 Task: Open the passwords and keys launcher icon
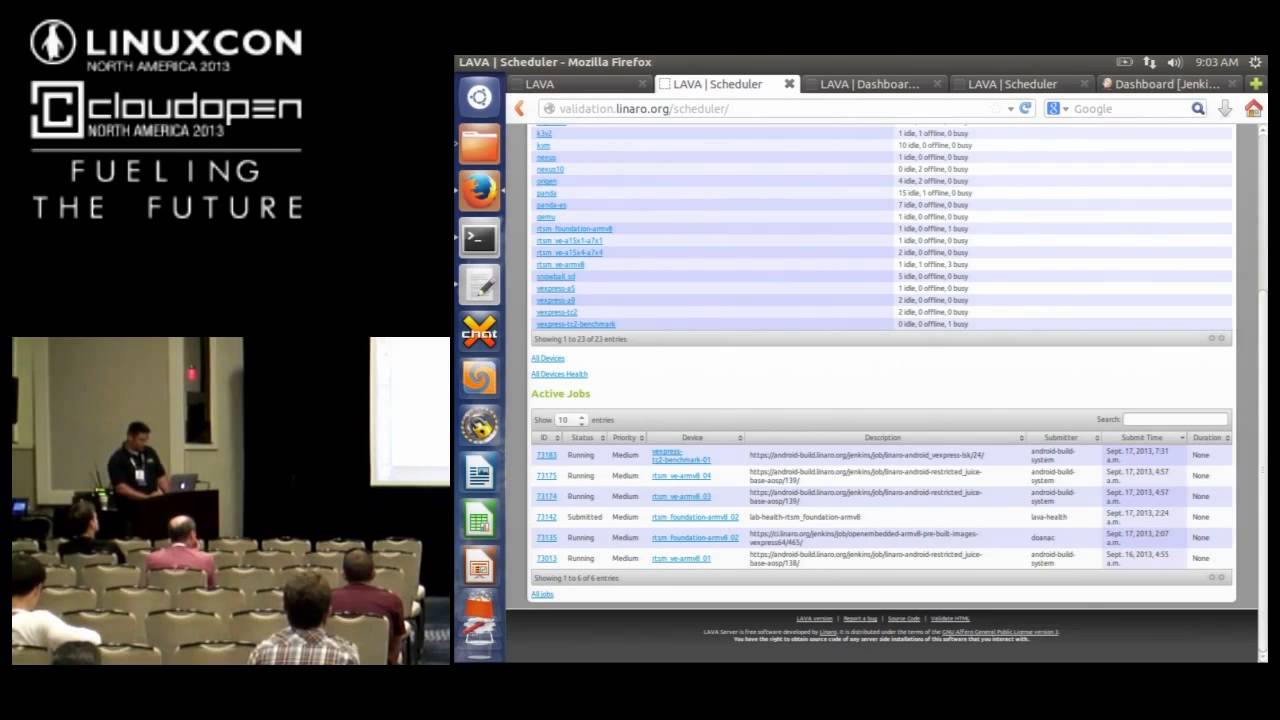pos(480,425)
